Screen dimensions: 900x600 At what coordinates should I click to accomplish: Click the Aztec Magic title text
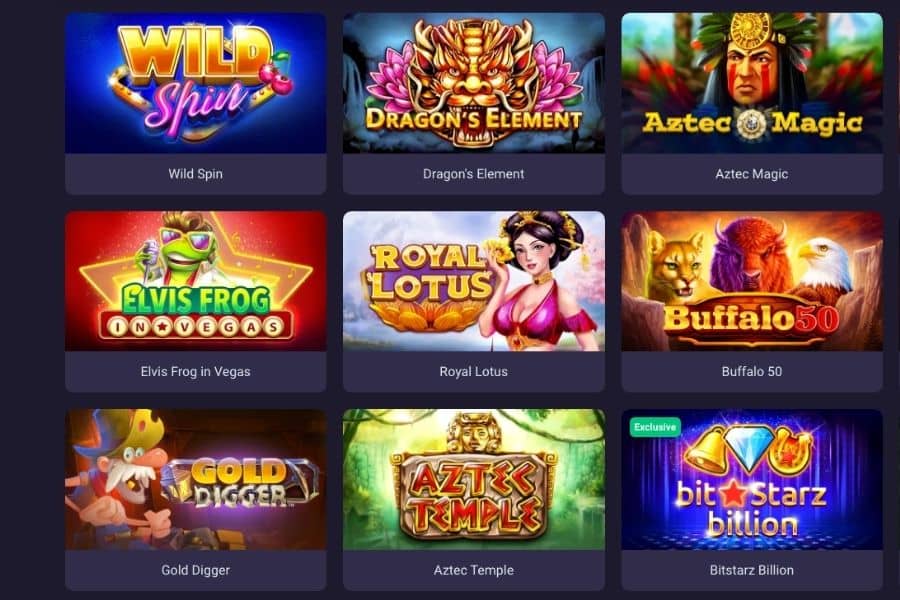coord(752,173)
